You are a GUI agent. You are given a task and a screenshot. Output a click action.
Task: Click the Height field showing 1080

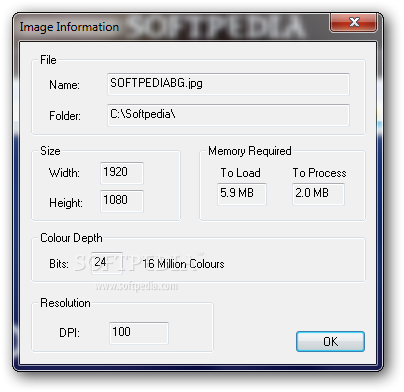[x=122, y=201]
